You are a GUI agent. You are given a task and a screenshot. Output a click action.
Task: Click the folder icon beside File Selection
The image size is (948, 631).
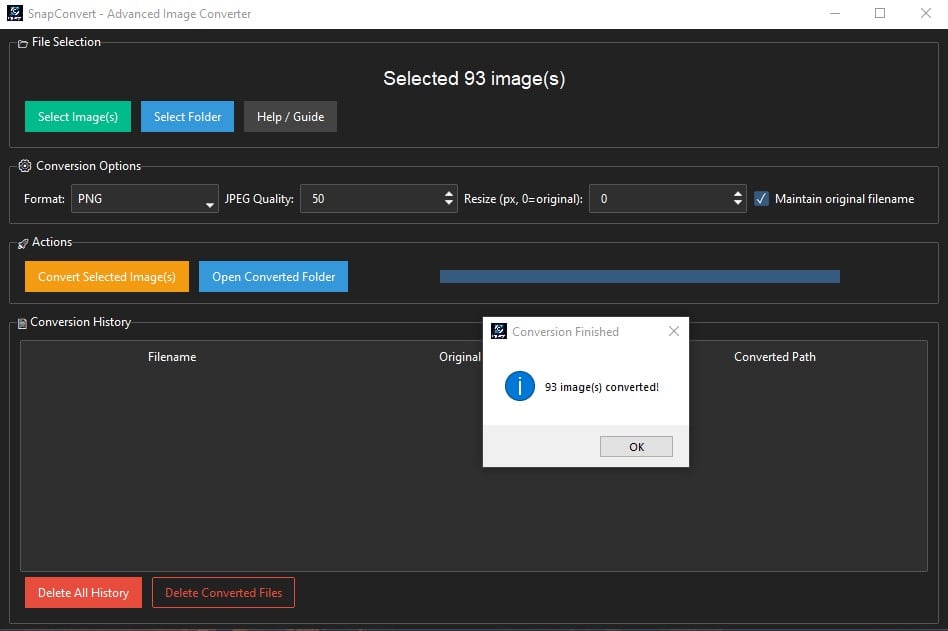click(x=23, y=44)
